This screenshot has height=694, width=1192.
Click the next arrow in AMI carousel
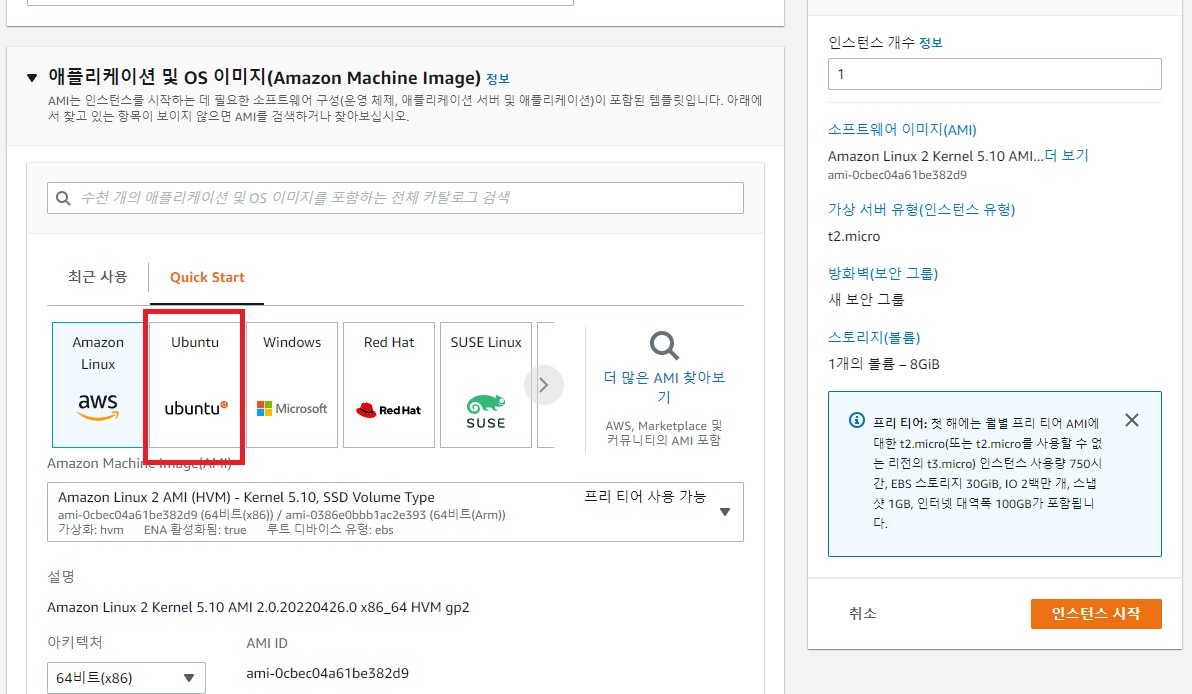click(x=544, y=385)
